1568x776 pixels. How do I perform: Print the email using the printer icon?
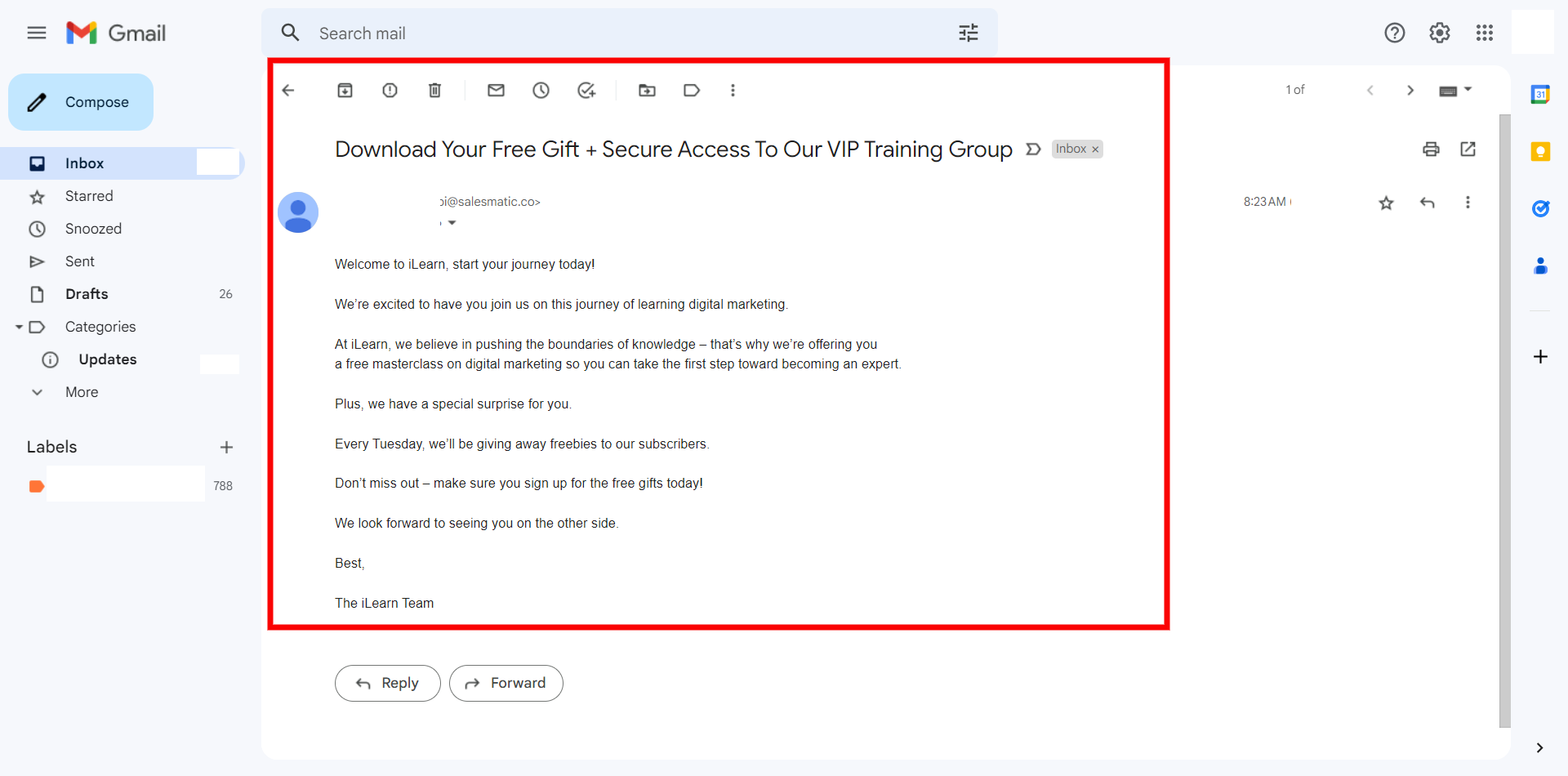click(x=1431, y=149)
